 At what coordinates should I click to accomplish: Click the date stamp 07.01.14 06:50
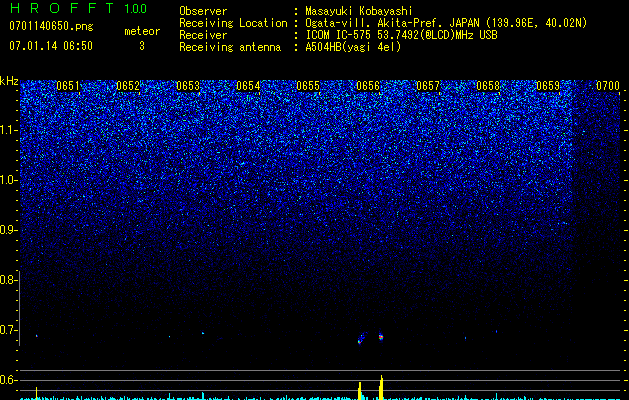(x=51, y=46)
